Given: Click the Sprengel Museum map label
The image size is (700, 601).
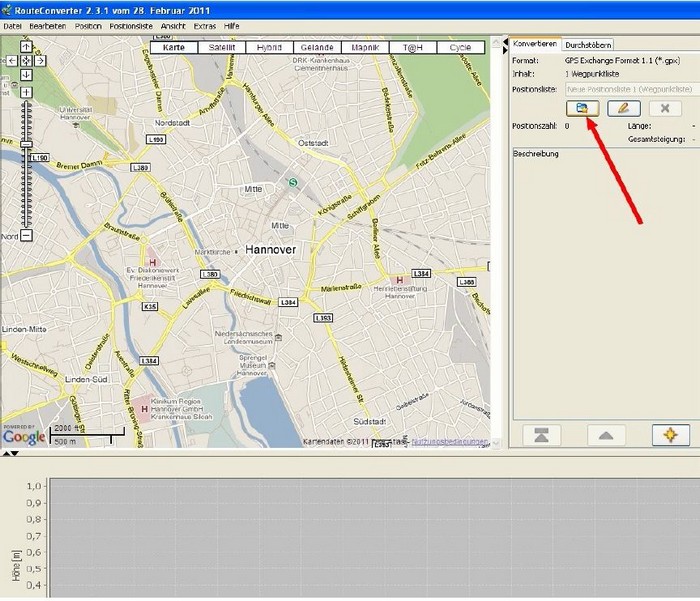Looking at the screenshot, I should pyautogui.click(x=253, y=365).
